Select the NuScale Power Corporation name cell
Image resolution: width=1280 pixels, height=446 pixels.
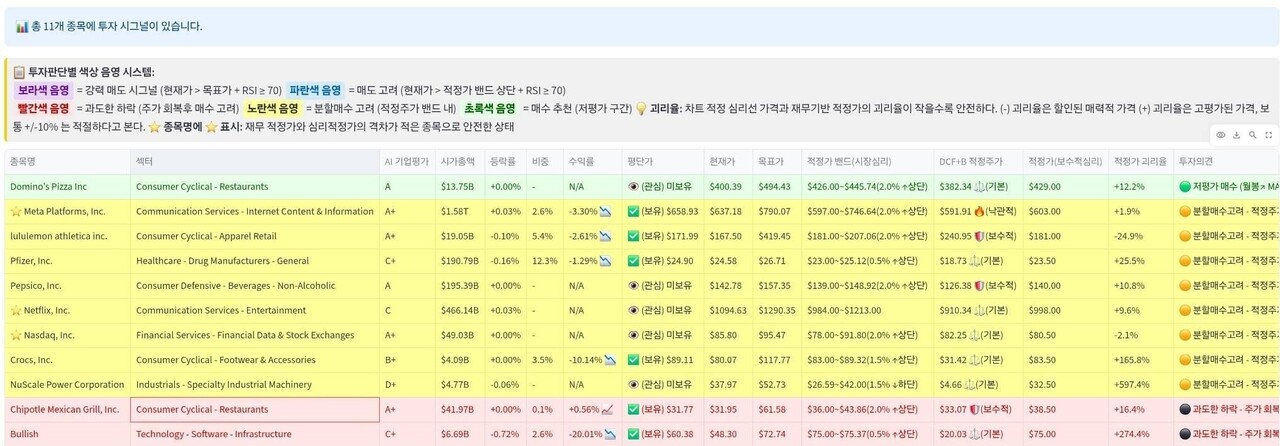pos(67,384)
